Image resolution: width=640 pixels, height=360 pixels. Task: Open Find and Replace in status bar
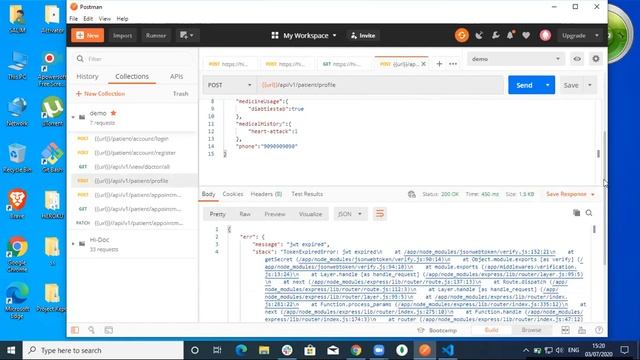pos(91,330)
